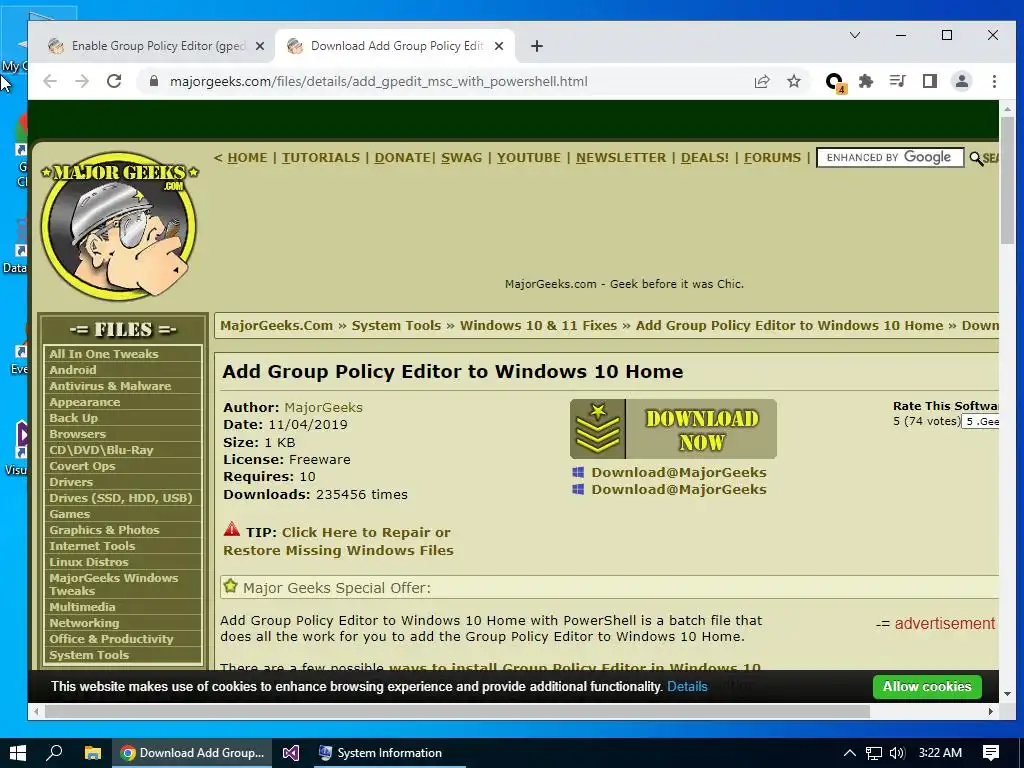Open the SWAG menu link
This screenshot has width=1024, height=768.
[x=461, y=158]
